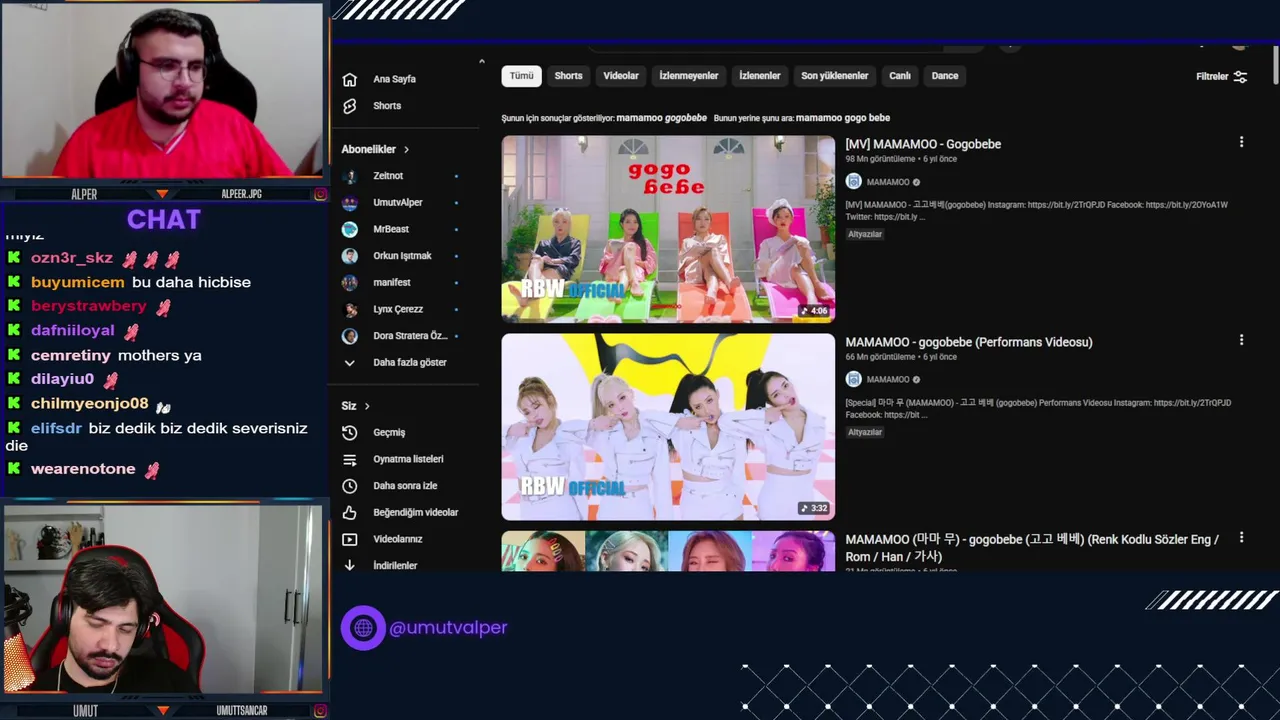This screenshot has height=720, width=1280.
Task: Open MAMAMOO - gogobebe (Performans Videosu) title
Action: (x=969, y=342)
